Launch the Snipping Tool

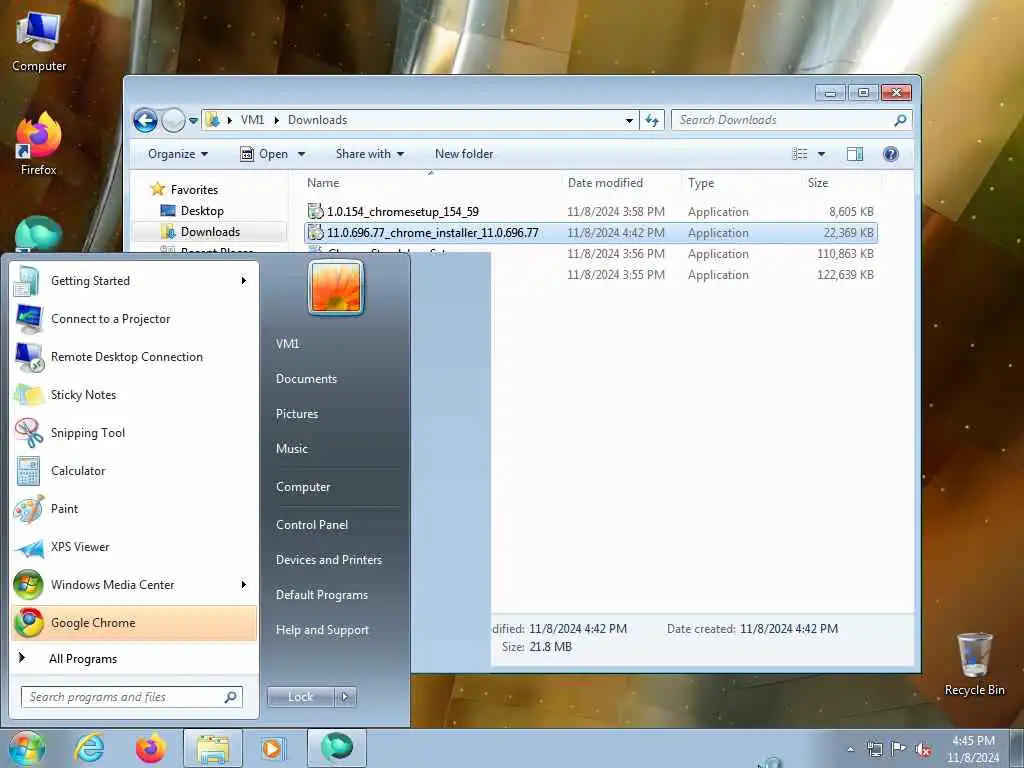tap(134, 432)
